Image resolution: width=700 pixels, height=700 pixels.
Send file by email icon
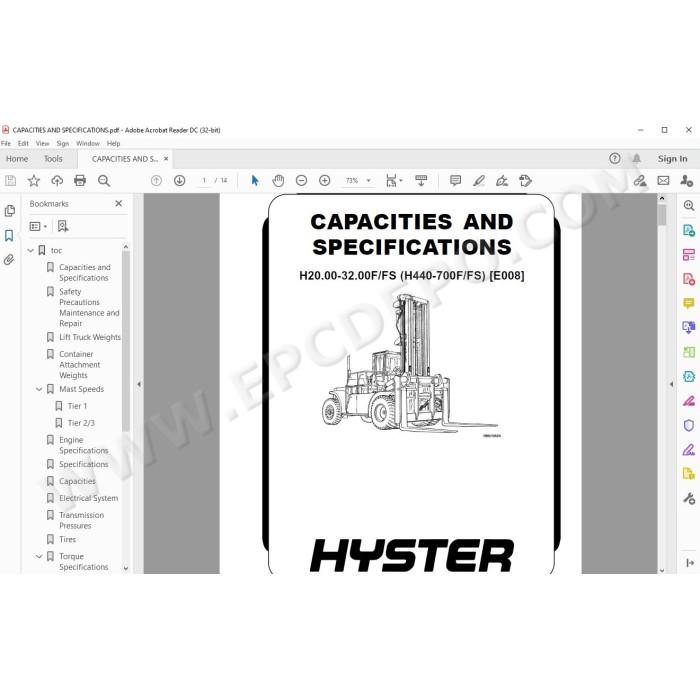(x=663, y=181)
